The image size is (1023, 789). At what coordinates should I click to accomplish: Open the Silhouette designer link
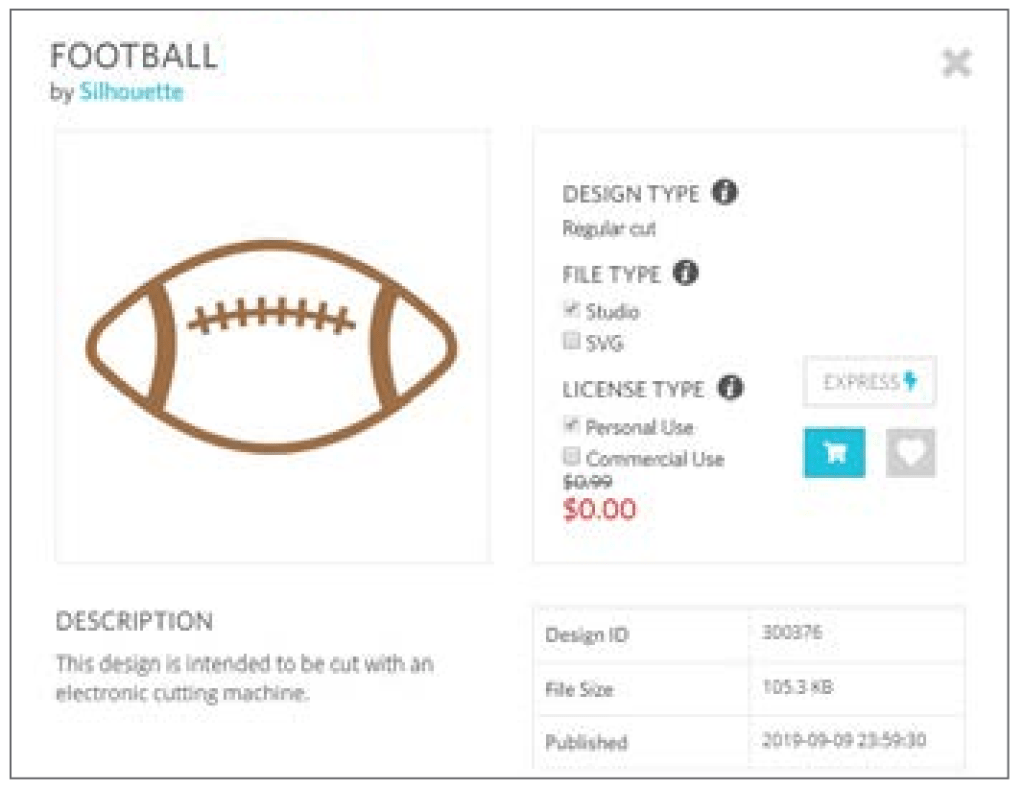pyautogui.click(x=131, y=92)
